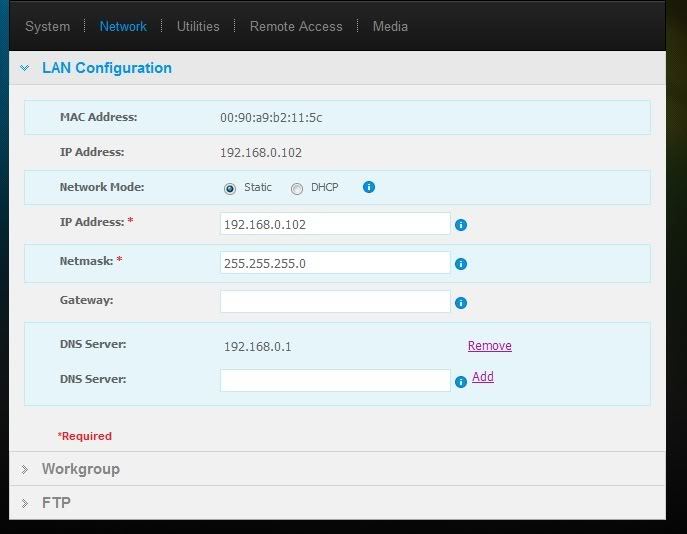The width and height of the screenshot is (687, 534).
Task: Select DHCP network mode radio button
Action: (x=297, y=188)
